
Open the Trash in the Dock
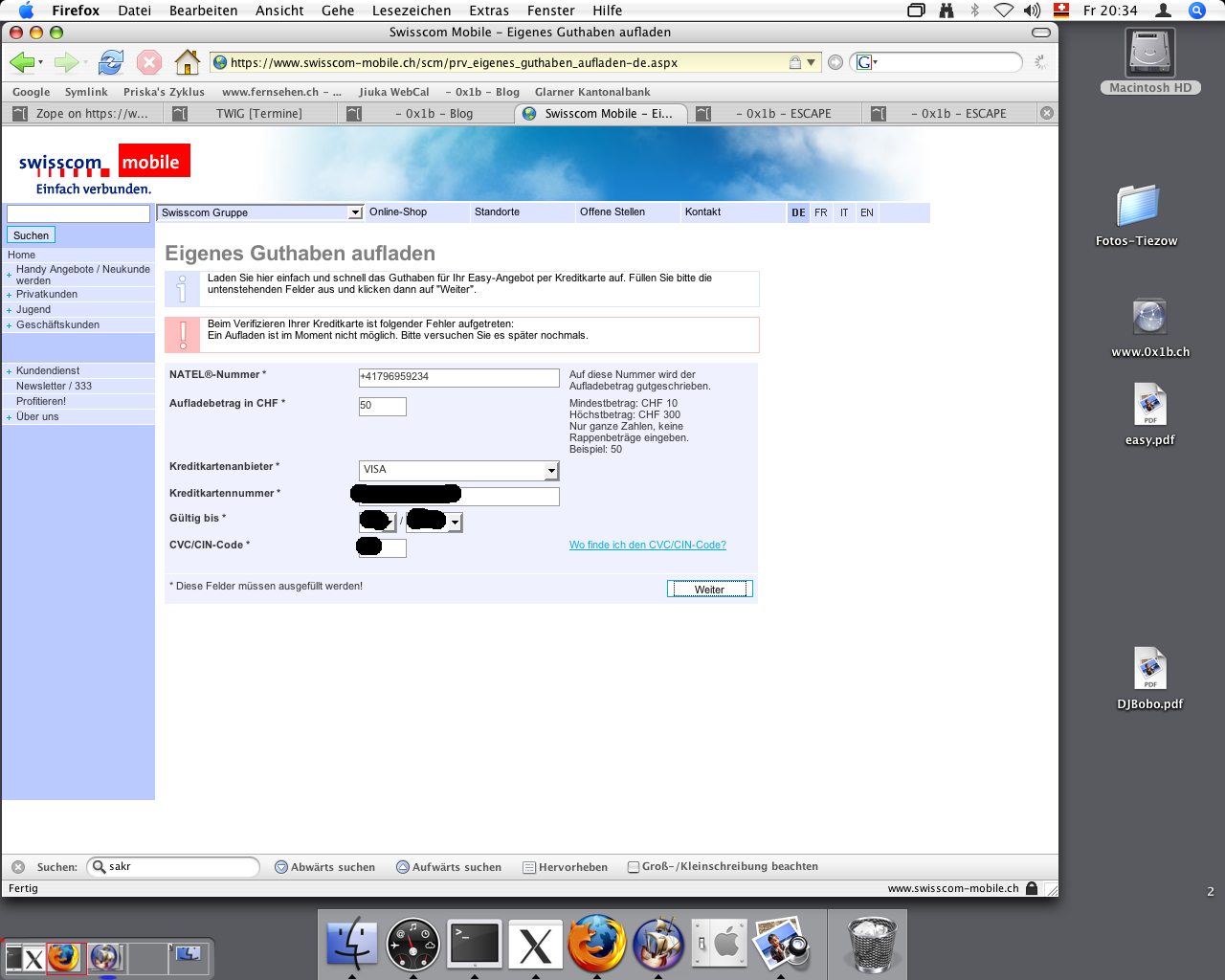(x=872, y=944)
